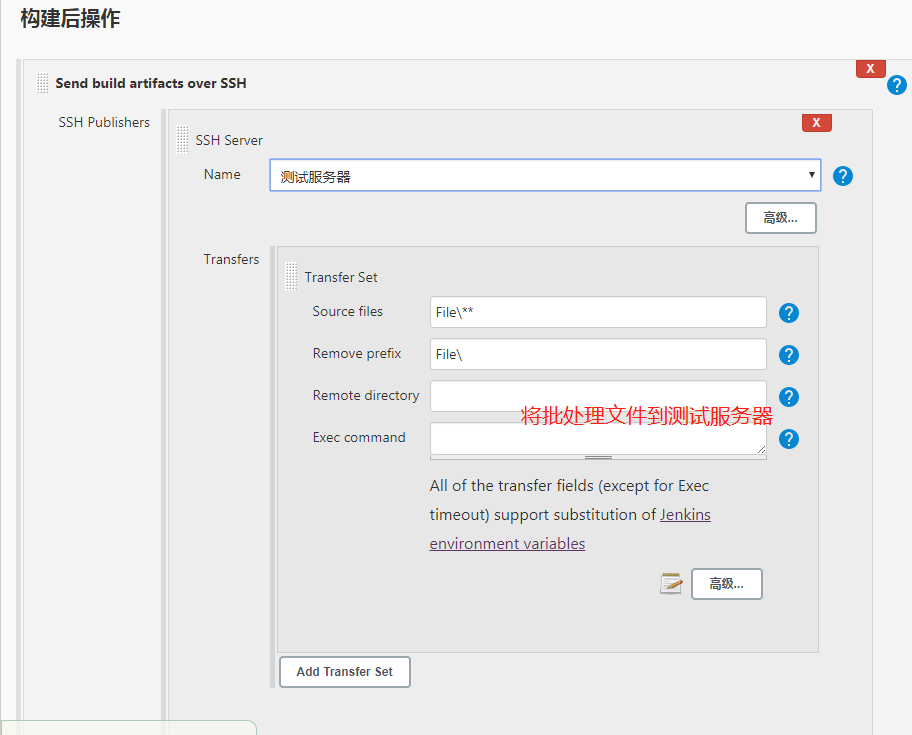Open the Jenkins environment variables link
This screenshot has width=912, height=735.
507,543
